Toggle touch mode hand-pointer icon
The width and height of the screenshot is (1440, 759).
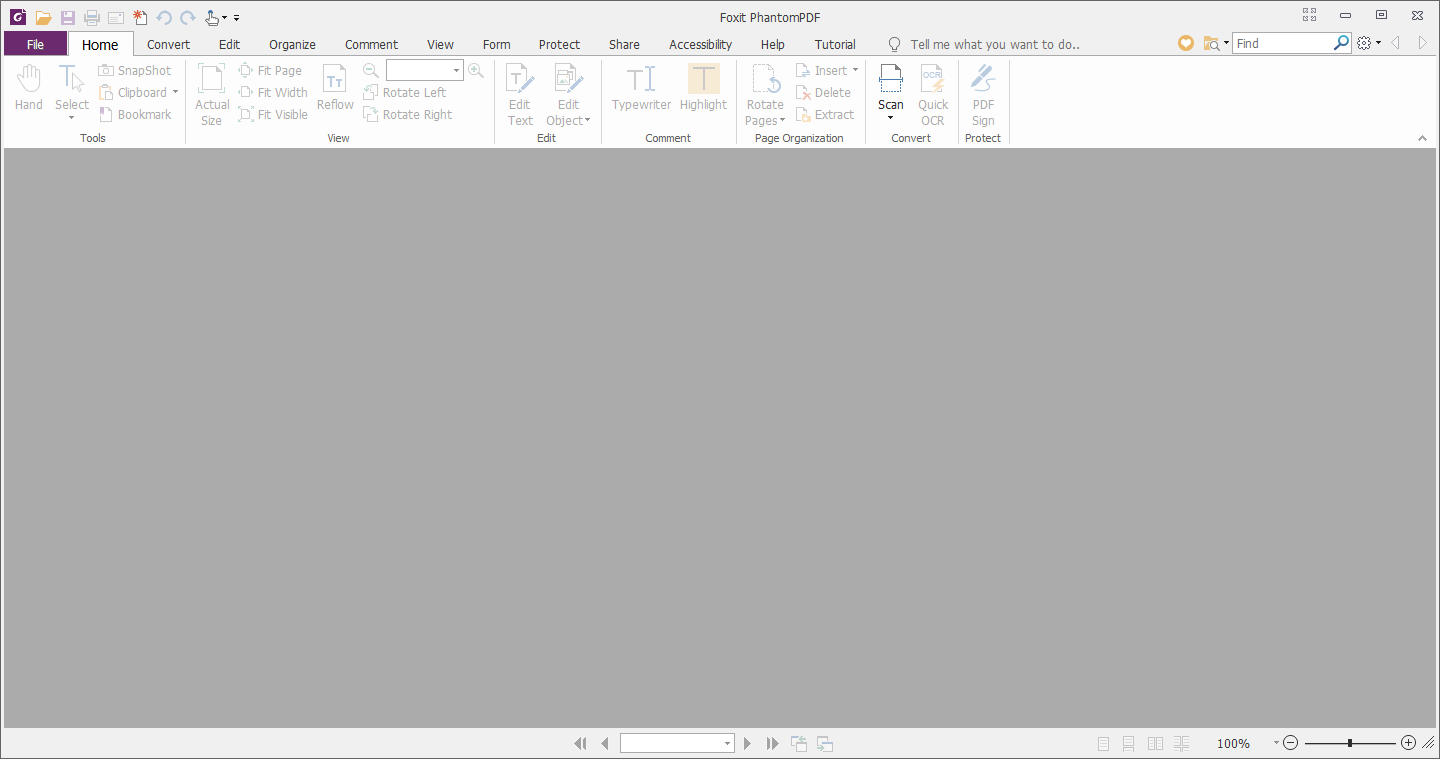pos(213,17)
